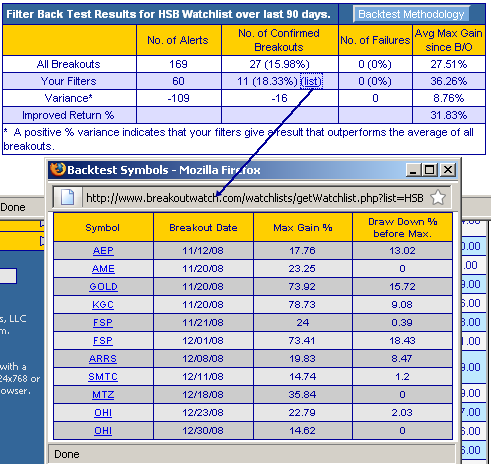This screenshot has width=491, height=464.
Task: Open the (list) link for Your Filters
Action: pyautogui.click(x=311, y=81)
